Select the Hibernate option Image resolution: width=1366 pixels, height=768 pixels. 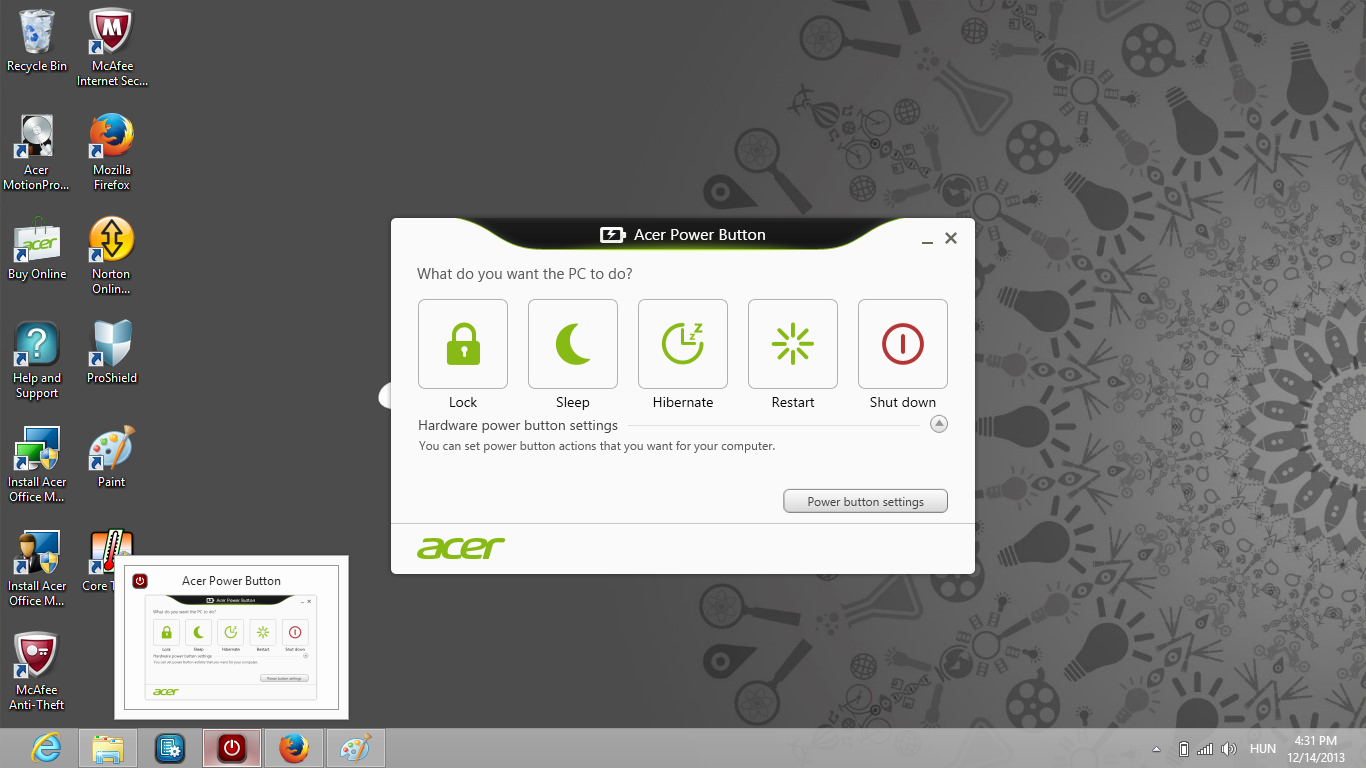point(682,343)
